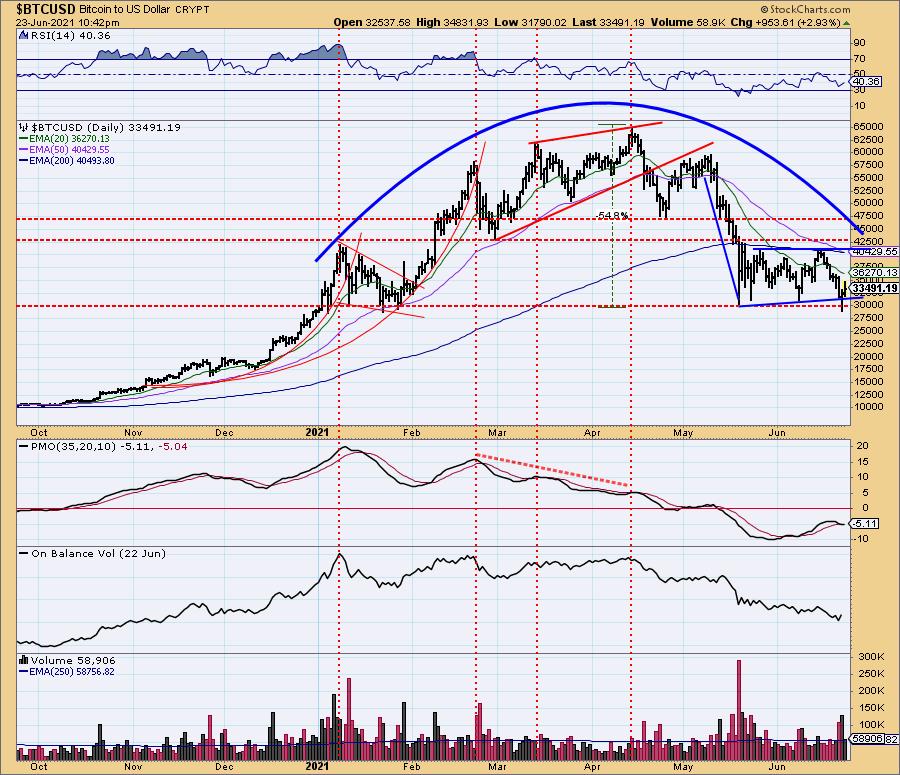Click the 30000 price axis label

click(868, 305)
